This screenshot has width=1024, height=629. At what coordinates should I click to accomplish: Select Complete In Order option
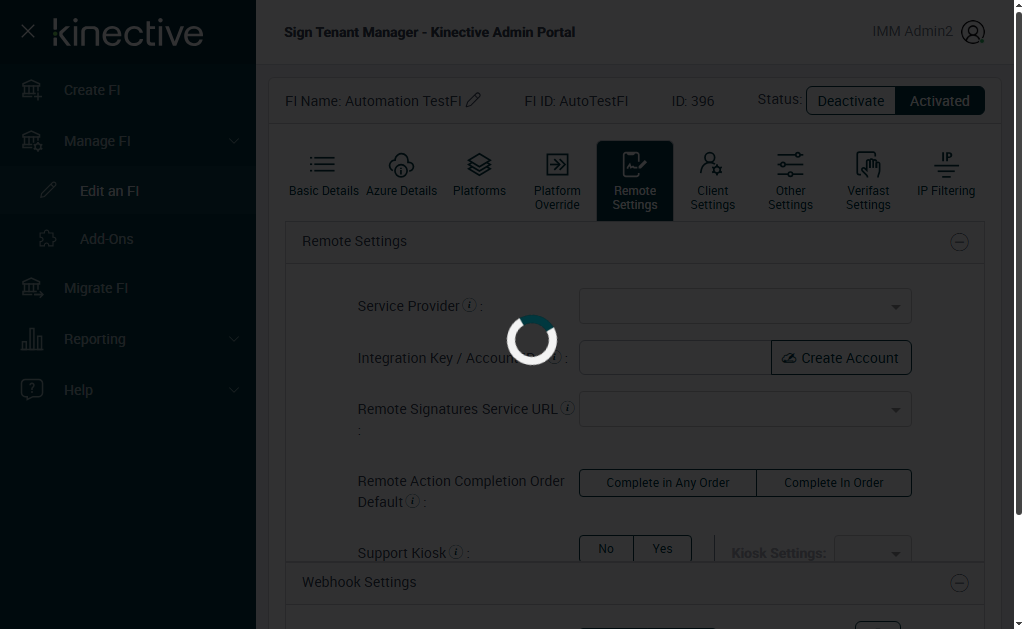[x=834, y=483]
